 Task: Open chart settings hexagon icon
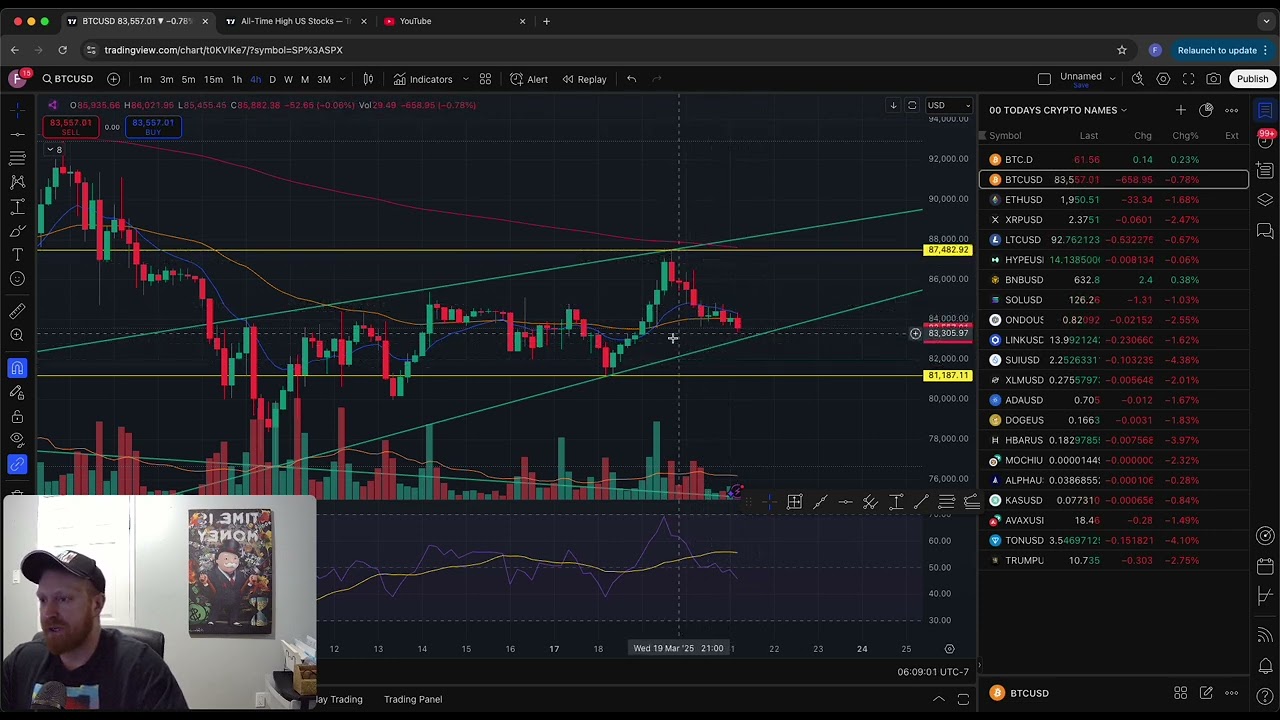[x=1163, y=79]
